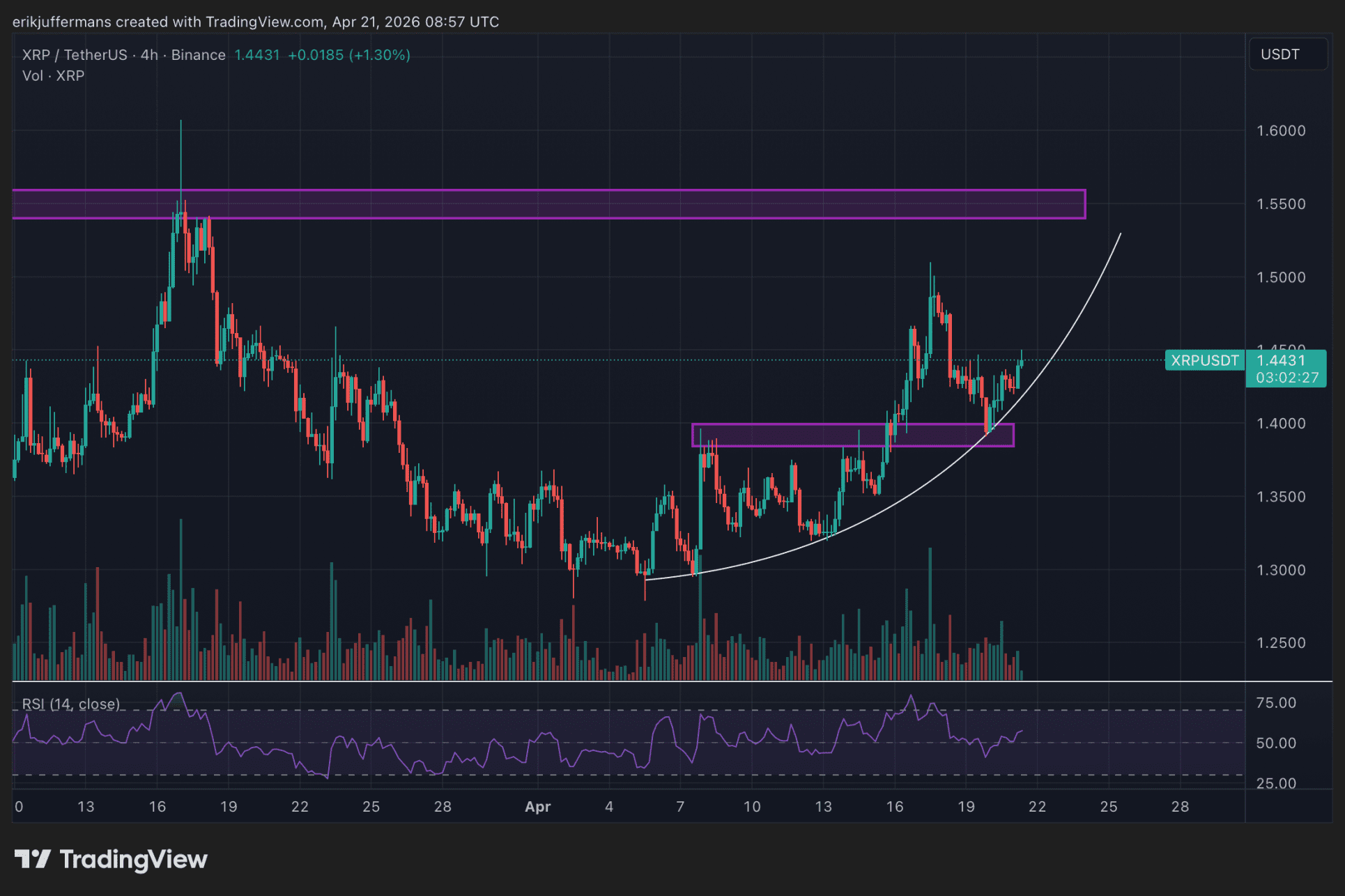Click the XRP / TetherUS symbol title
The image size is (1345, 896).
[75, 55]
